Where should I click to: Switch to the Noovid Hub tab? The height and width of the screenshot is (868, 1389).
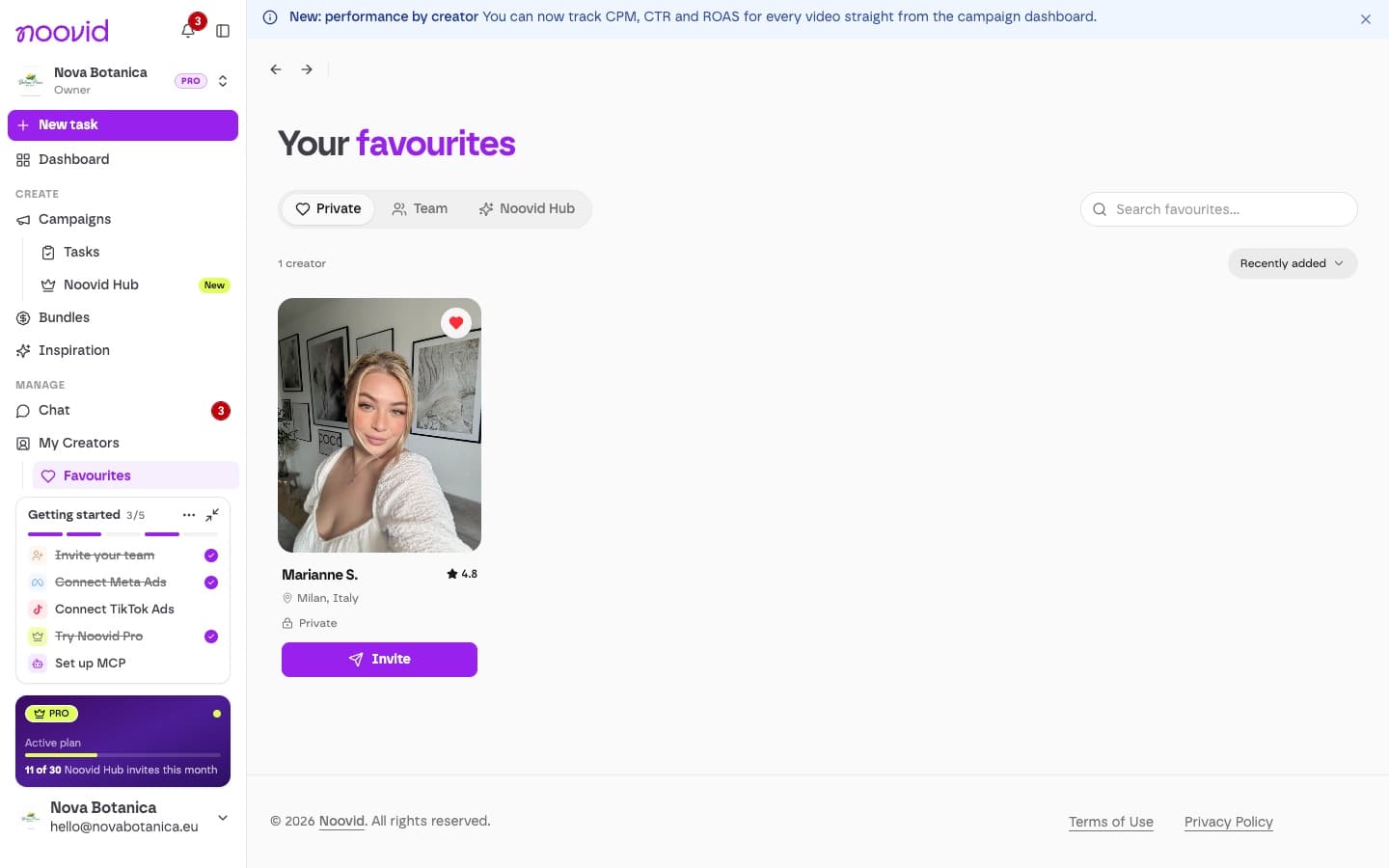point(527,209)
